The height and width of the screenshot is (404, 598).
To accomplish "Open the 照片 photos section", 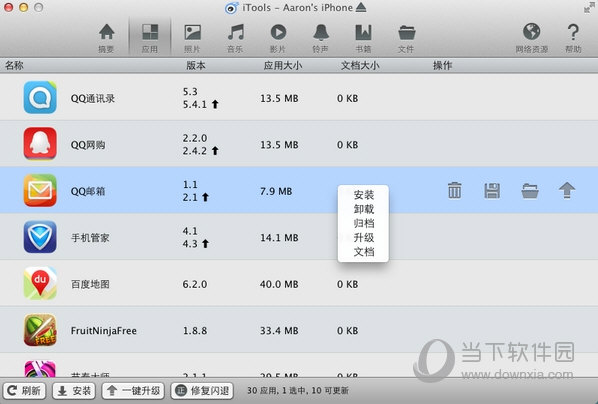I will [x=192, y=38].
